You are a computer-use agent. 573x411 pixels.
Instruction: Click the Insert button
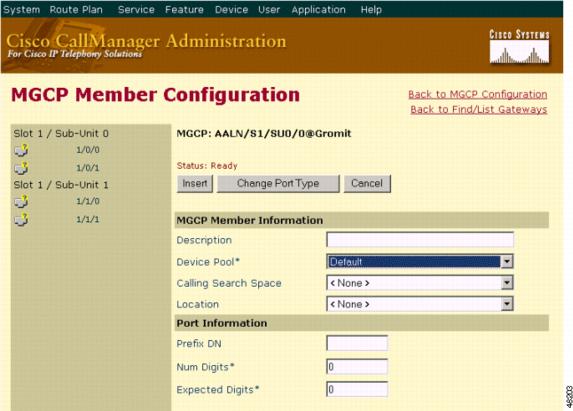195,183
